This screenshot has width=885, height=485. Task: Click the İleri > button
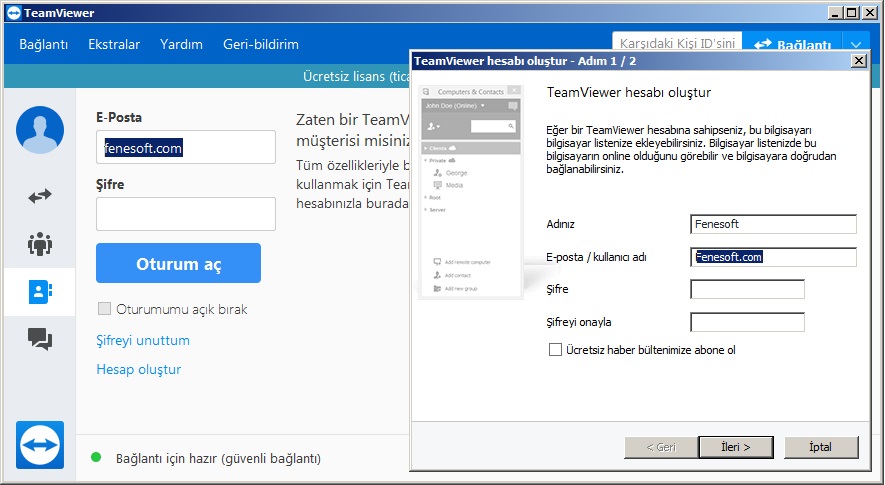(736, 447)
